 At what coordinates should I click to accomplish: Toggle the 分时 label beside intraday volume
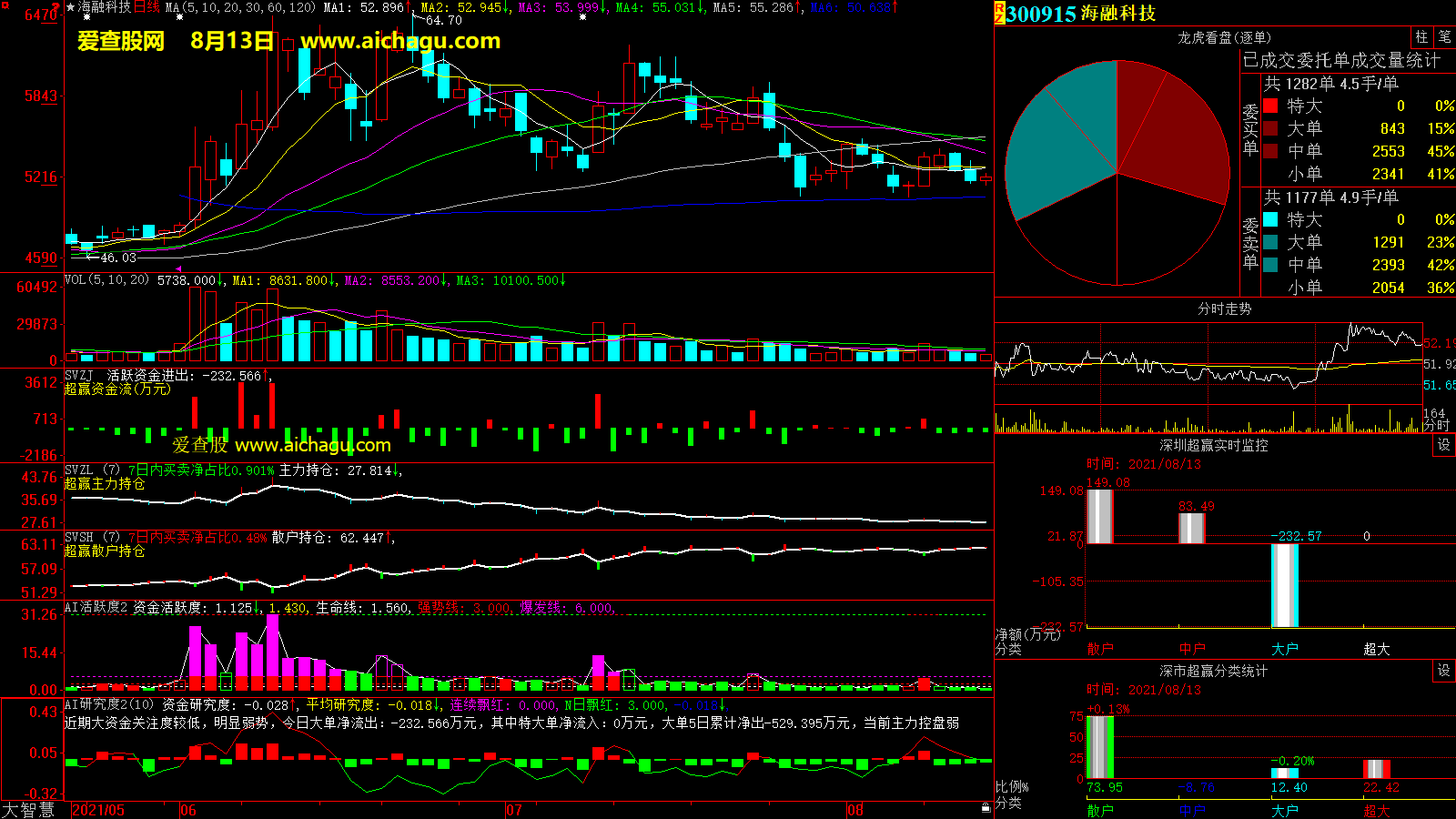coord(1436,425)
